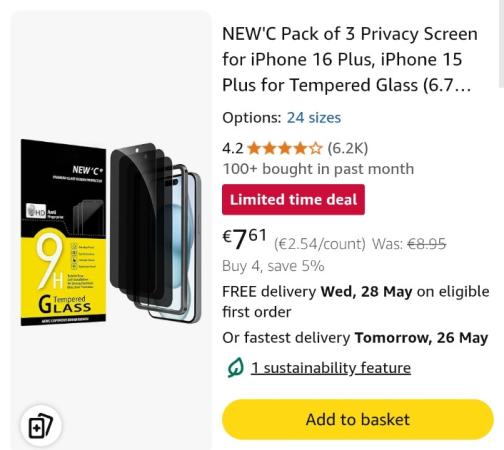The width and height of the screenshot is (504, 450).
Task: Click the crossed-out €8.95 previous price
Action: [427, 244]
